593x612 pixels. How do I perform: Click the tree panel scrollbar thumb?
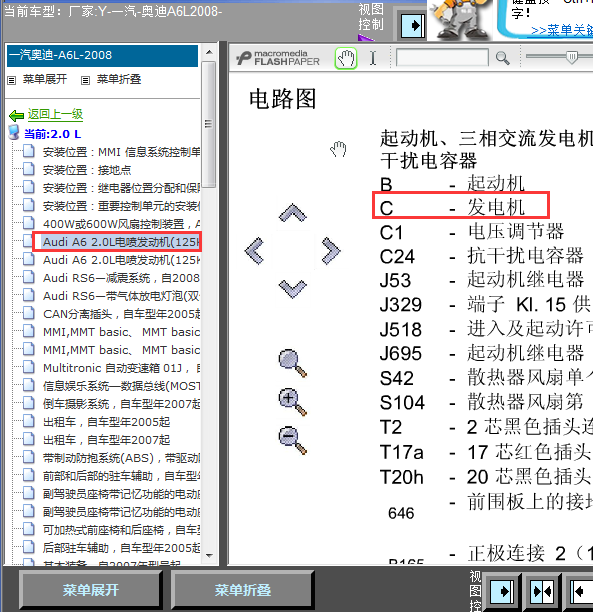point(209,124)
